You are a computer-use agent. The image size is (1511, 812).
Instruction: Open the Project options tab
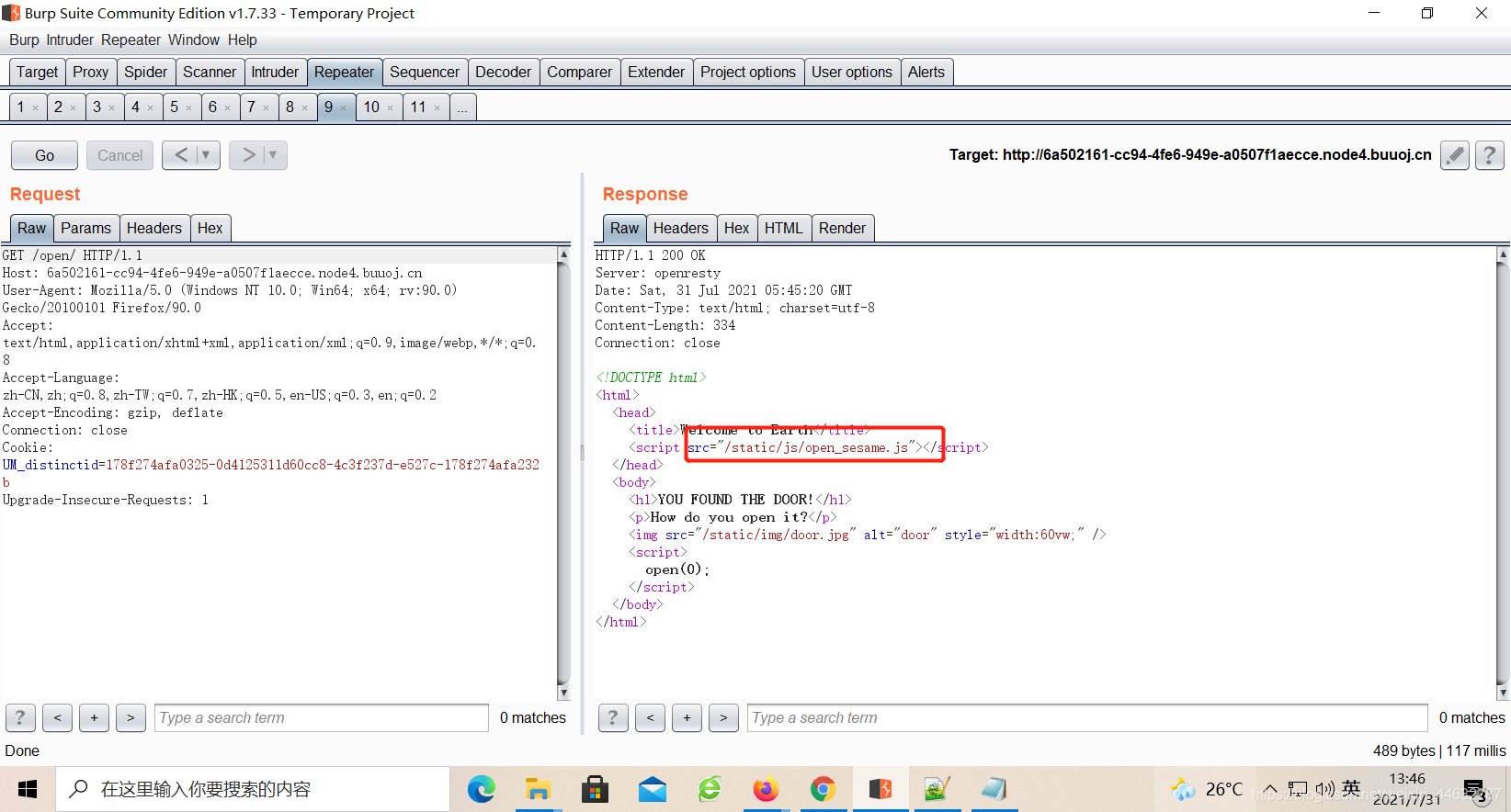[747, 72]
